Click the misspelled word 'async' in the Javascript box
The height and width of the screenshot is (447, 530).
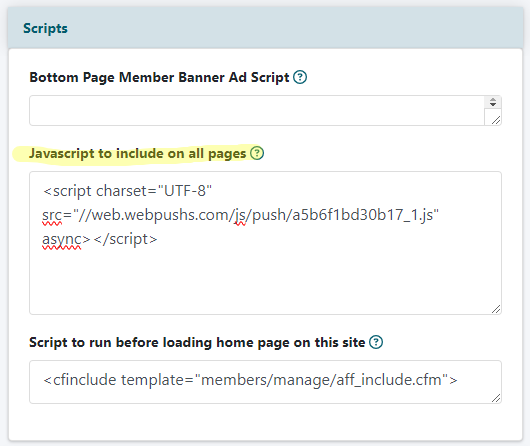pyautogui.click(x=62, y=240)
